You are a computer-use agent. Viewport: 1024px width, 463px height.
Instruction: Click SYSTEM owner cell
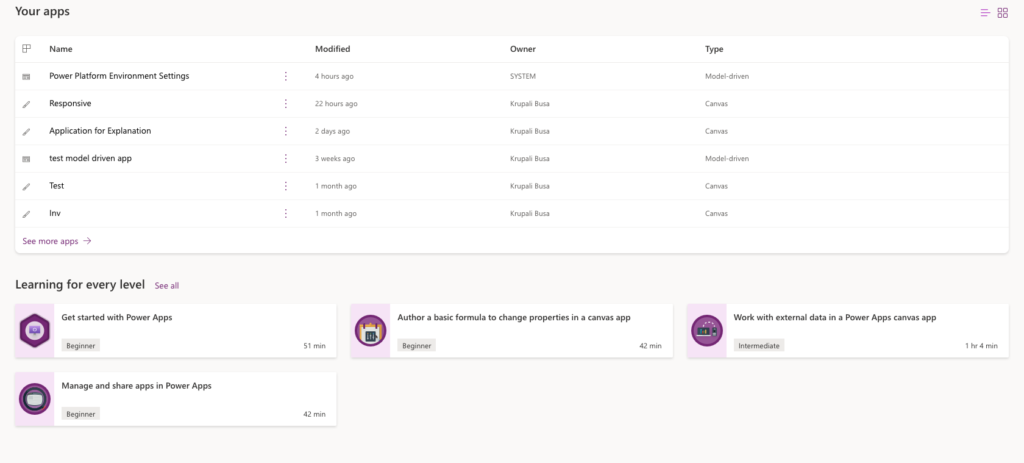point(522,76)
